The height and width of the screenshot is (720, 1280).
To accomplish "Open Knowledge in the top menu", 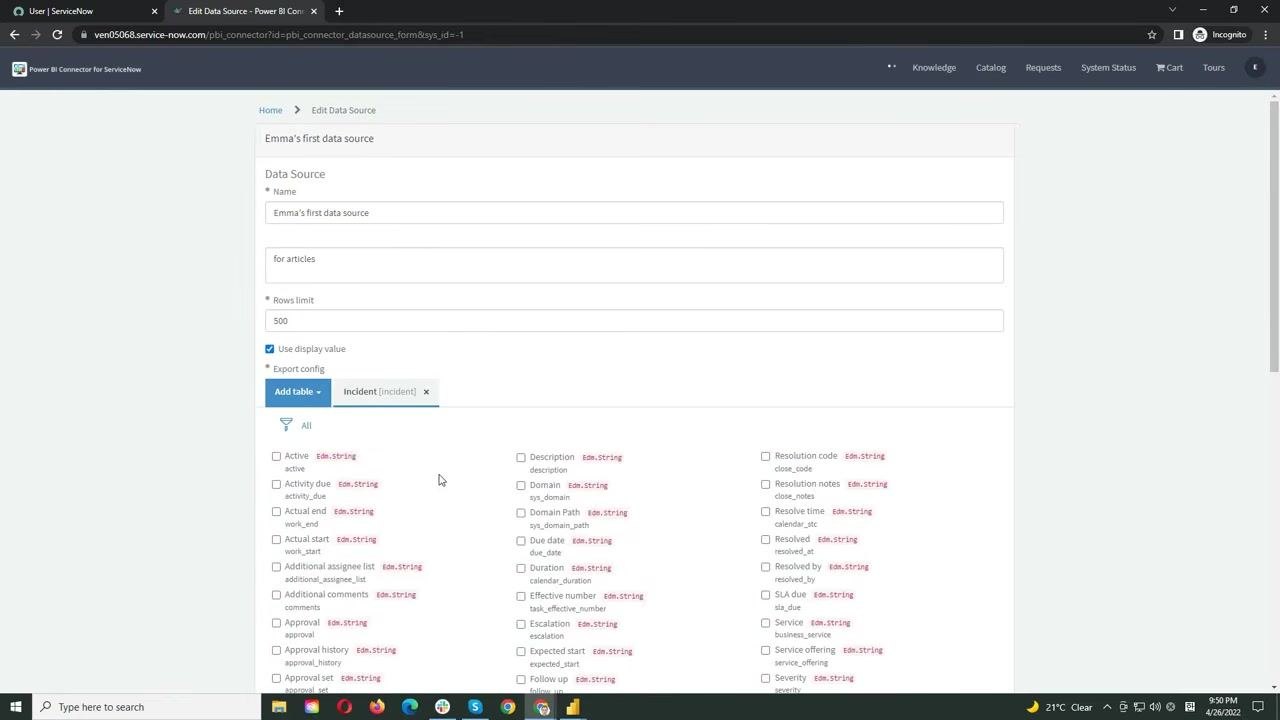I will tap(934, 68).
